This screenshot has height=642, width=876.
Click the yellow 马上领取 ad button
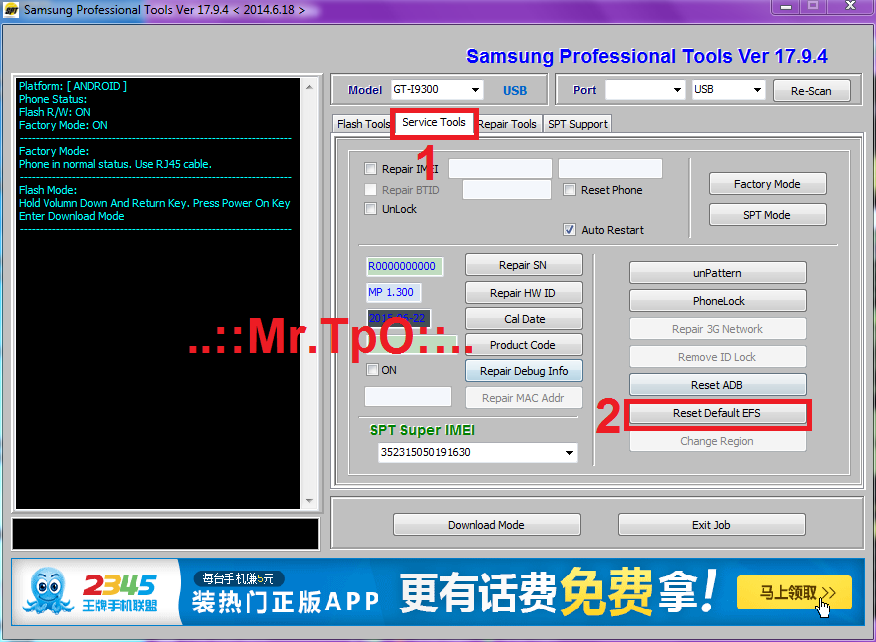(794, 592)
